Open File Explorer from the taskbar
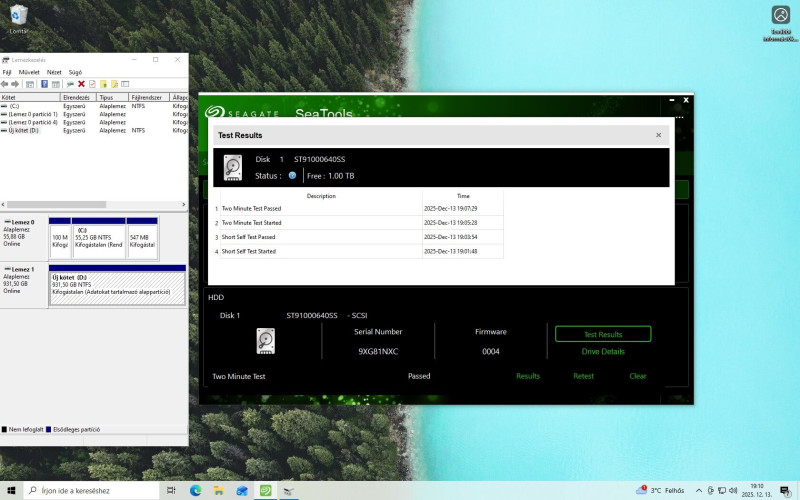 point(219,491)
